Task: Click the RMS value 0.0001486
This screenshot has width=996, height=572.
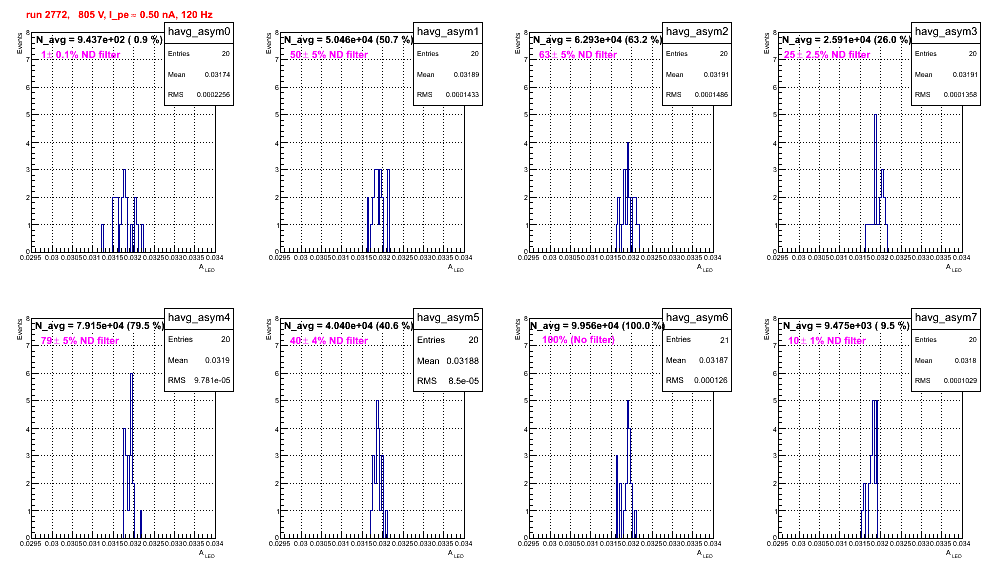Action: [x=711, y=94]
